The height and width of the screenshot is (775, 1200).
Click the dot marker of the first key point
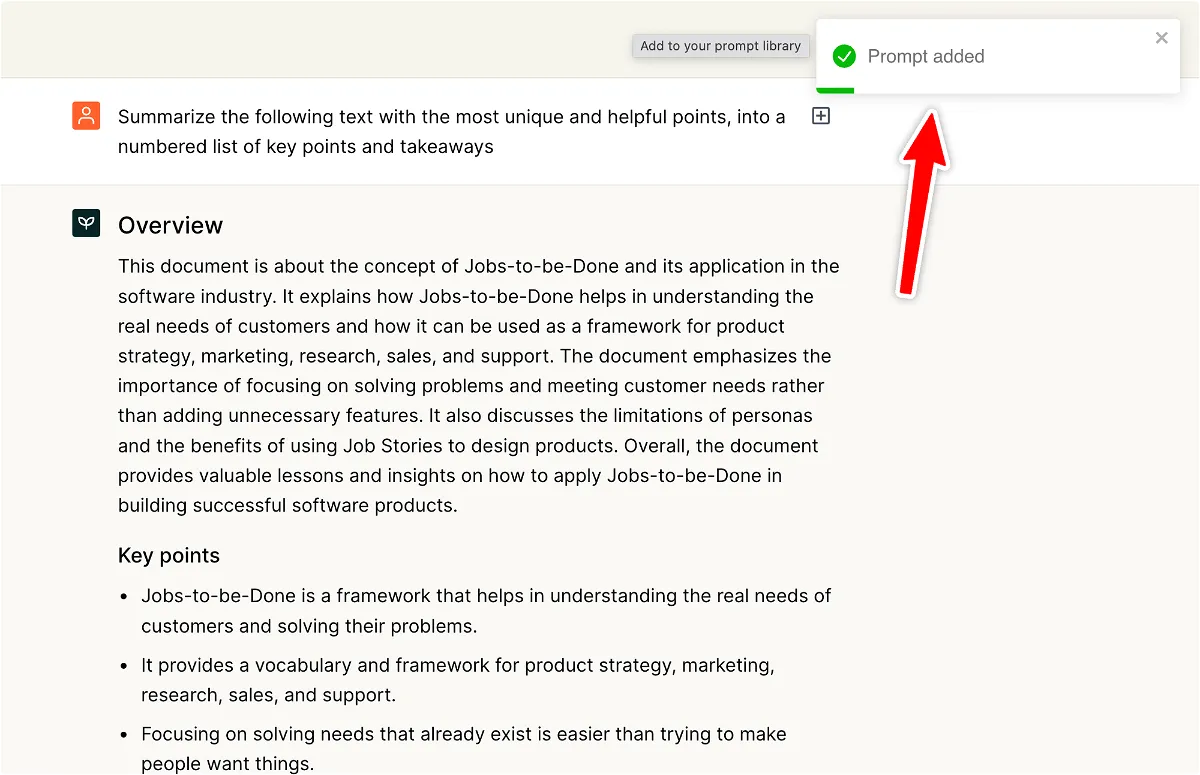124,597
